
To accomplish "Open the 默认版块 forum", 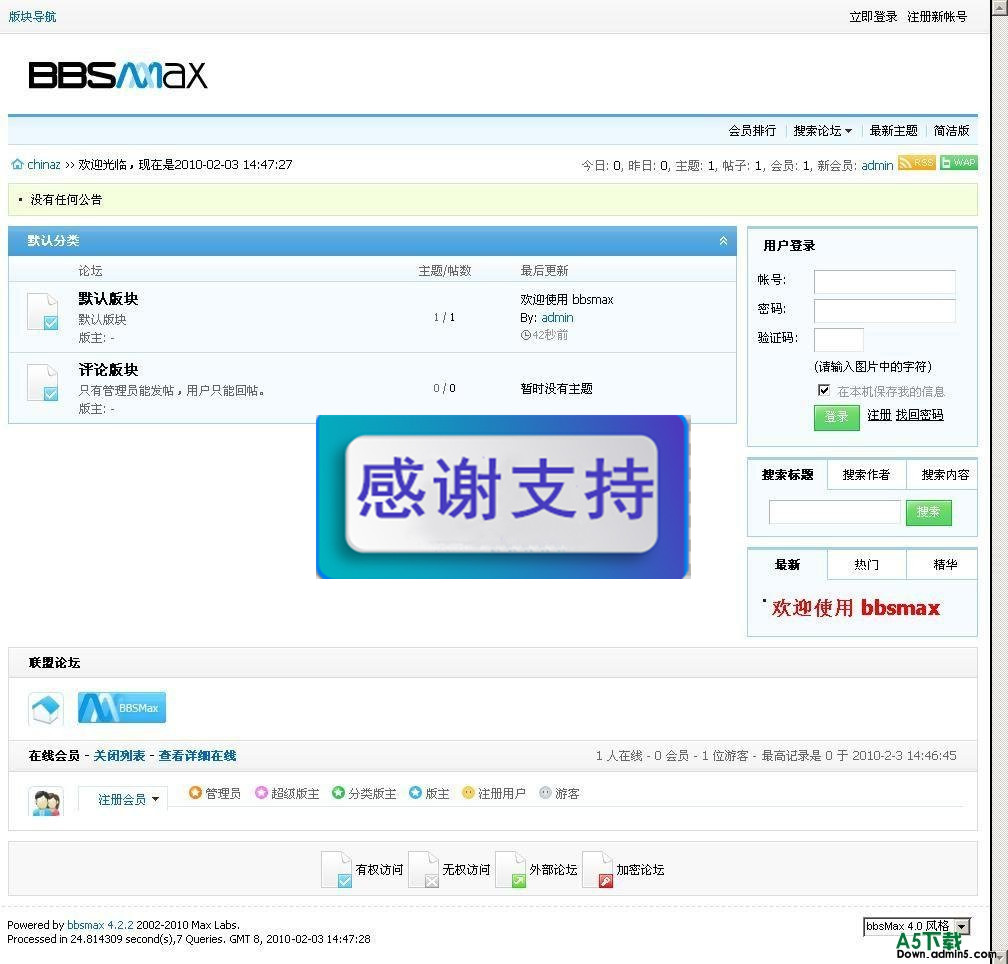I will click(x=108, y=299).
